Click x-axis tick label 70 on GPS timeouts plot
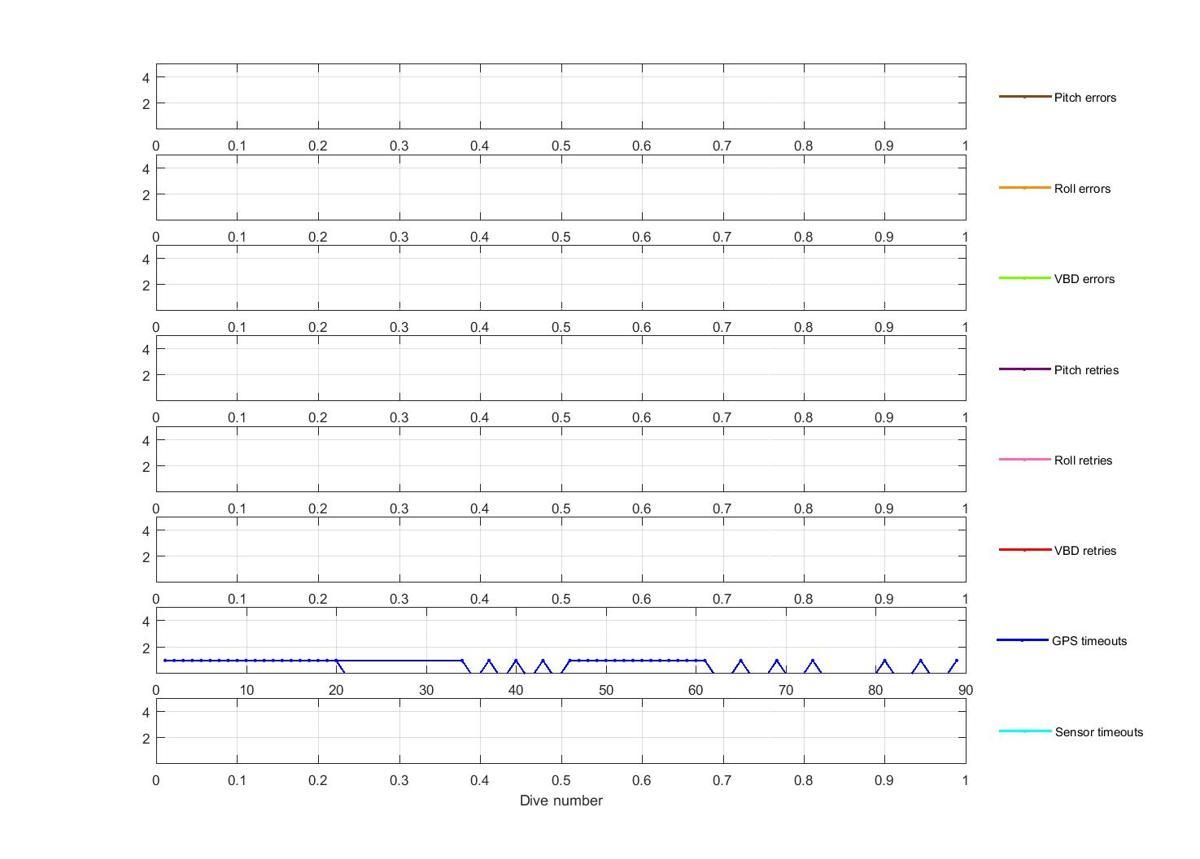This screenshot has width=1200, height=859. pos(786,690)
